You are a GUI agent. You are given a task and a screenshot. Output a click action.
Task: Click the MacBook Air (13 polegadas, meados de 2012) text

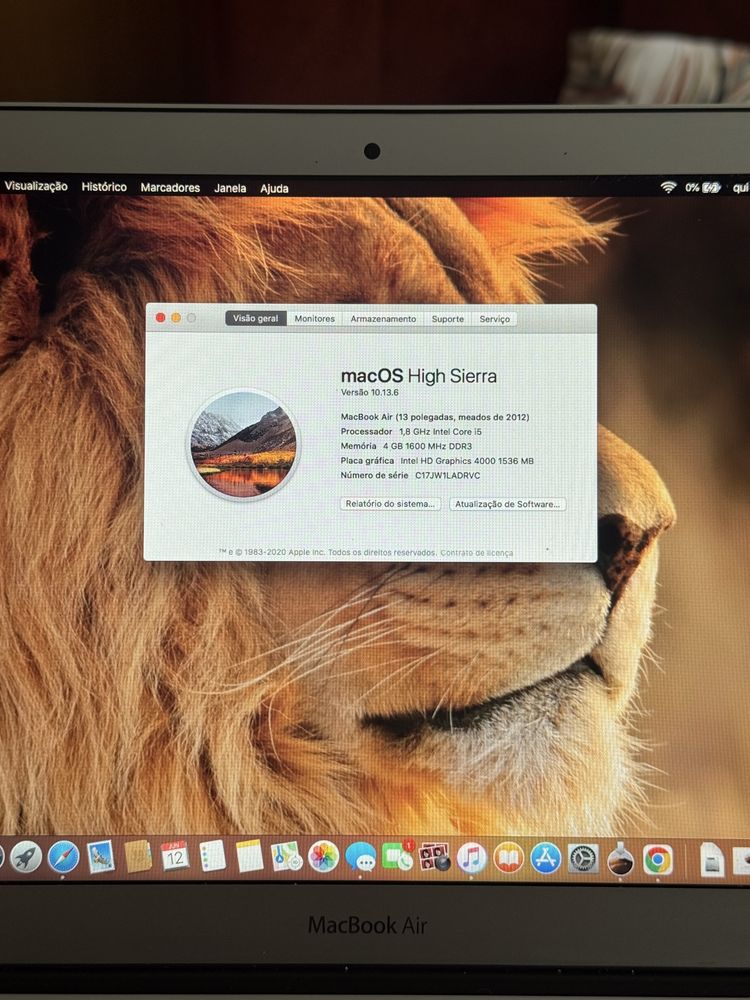point(435,417)
